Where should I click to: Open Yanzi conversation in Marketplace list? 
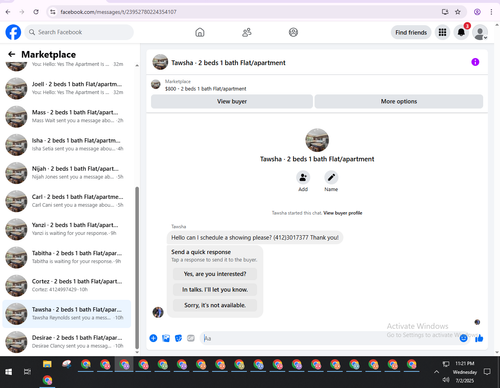point(67,229)
